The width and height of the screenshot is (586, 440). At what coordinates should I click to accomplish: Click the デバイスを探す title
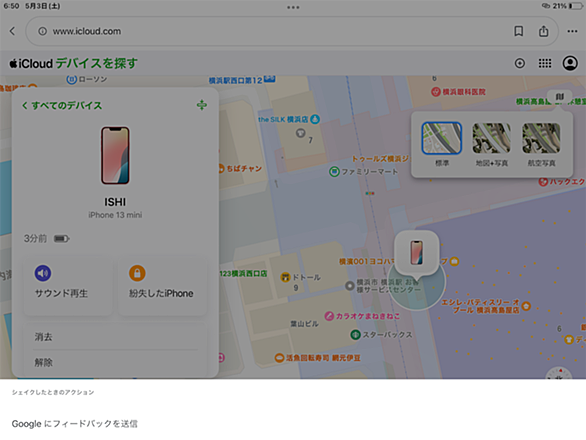click(x=96, y=64)
